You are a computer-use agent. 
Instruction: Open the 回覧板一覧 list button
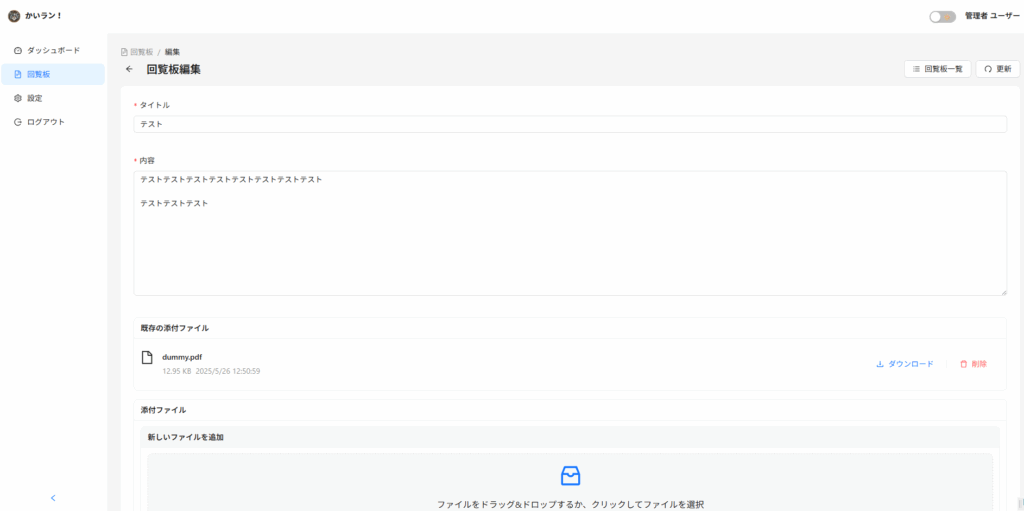click(937, 69)
